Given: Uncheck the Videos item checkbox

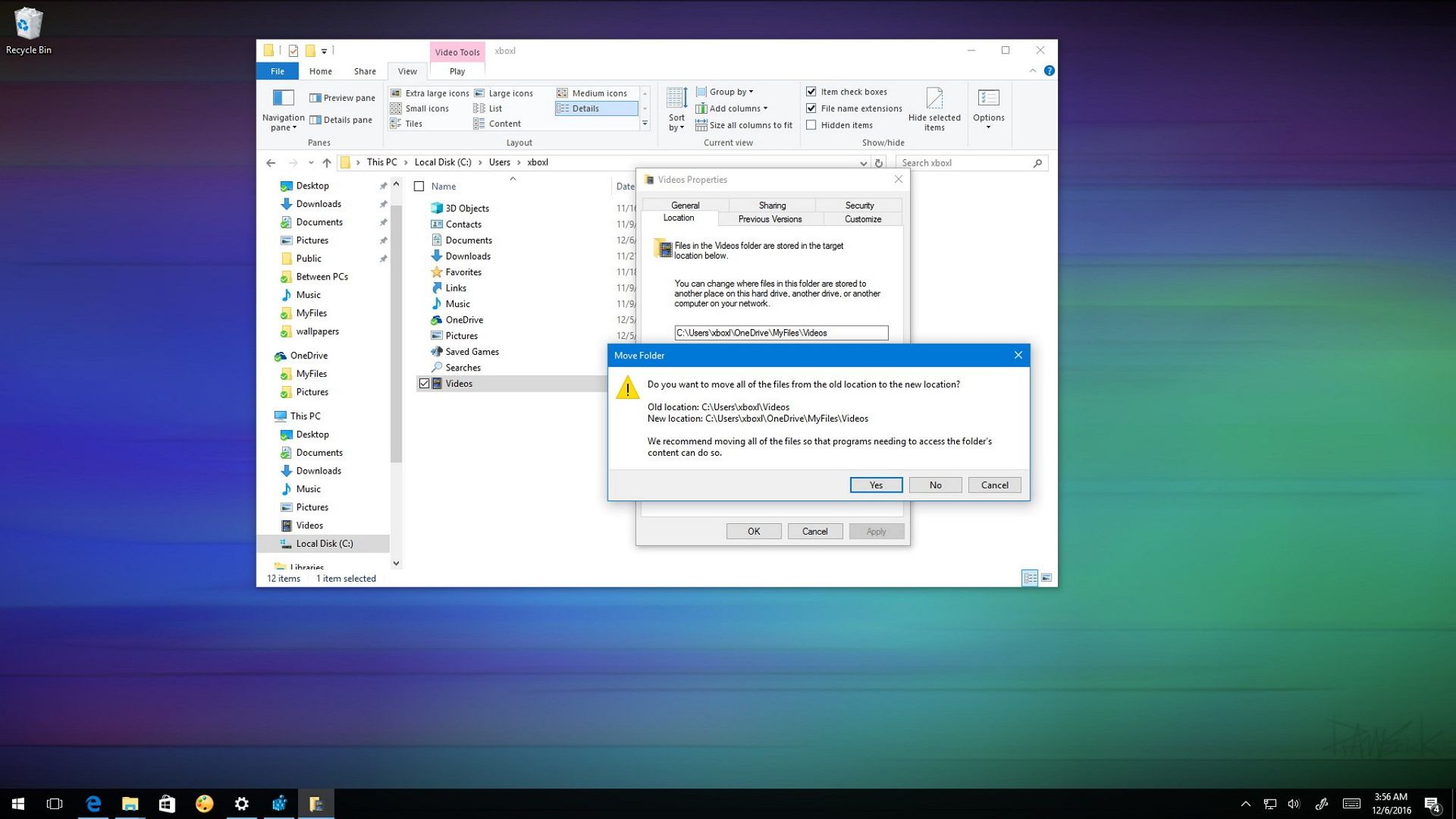Looking at the screenshot, I should (424, 383).
